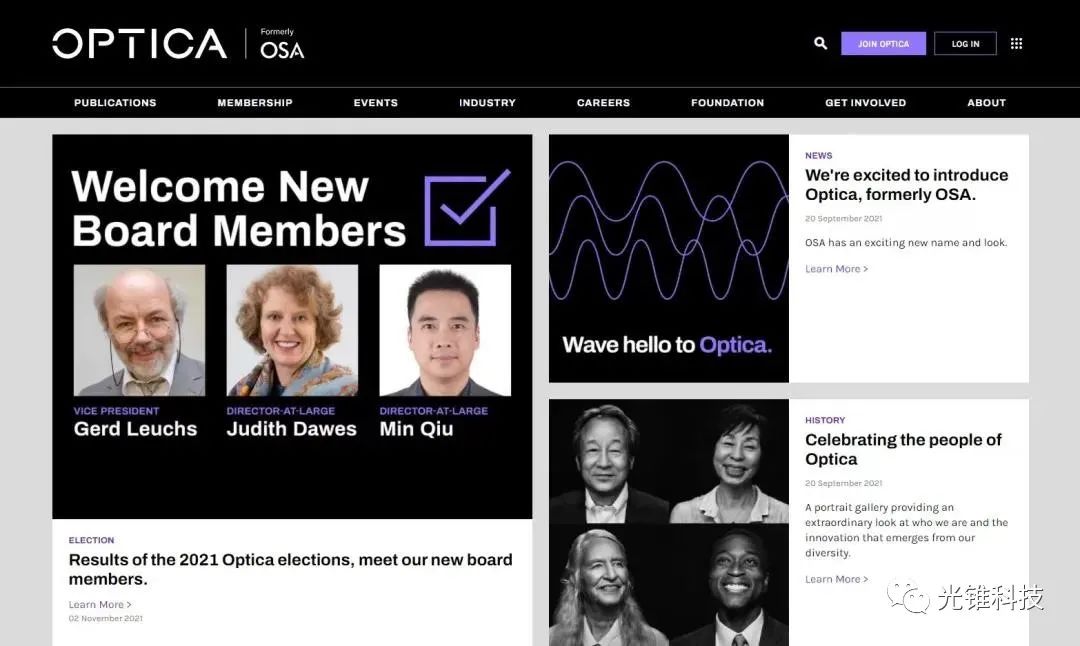Select EVENTS in navigation bar
The height and width of the screenshot is (646, 1080).
[x=375, y=103]
